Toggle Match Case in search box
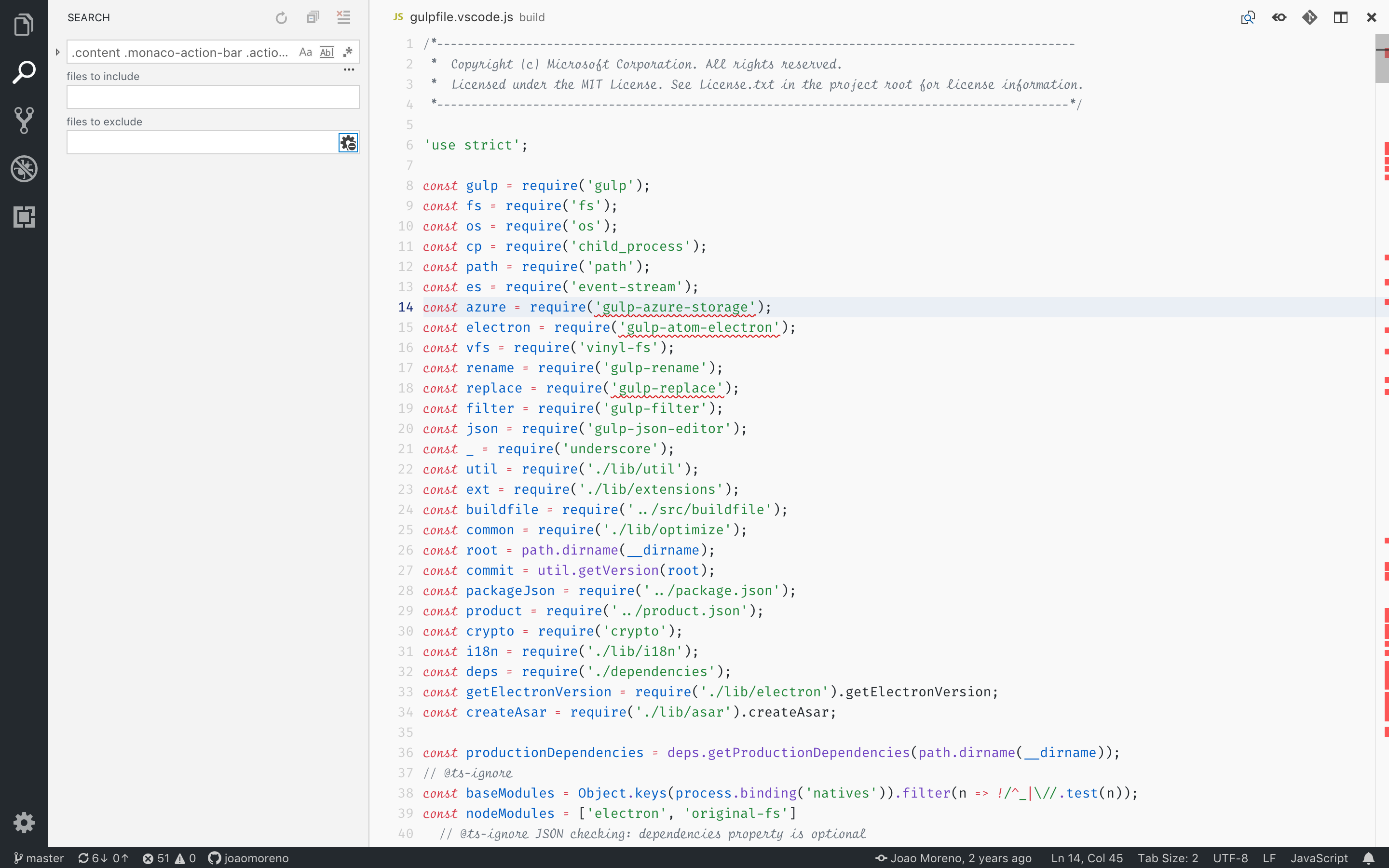1389x868 pixels. (x=305, y=52)
